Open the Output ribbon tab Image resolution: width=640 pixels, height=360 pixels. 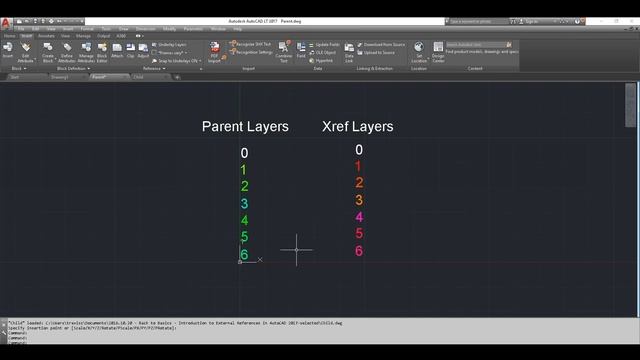tap(103, 36)
